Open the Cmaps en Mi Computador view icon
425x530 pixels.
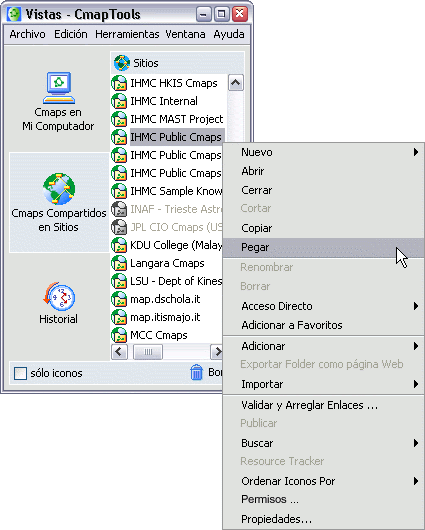coord(59,88)
